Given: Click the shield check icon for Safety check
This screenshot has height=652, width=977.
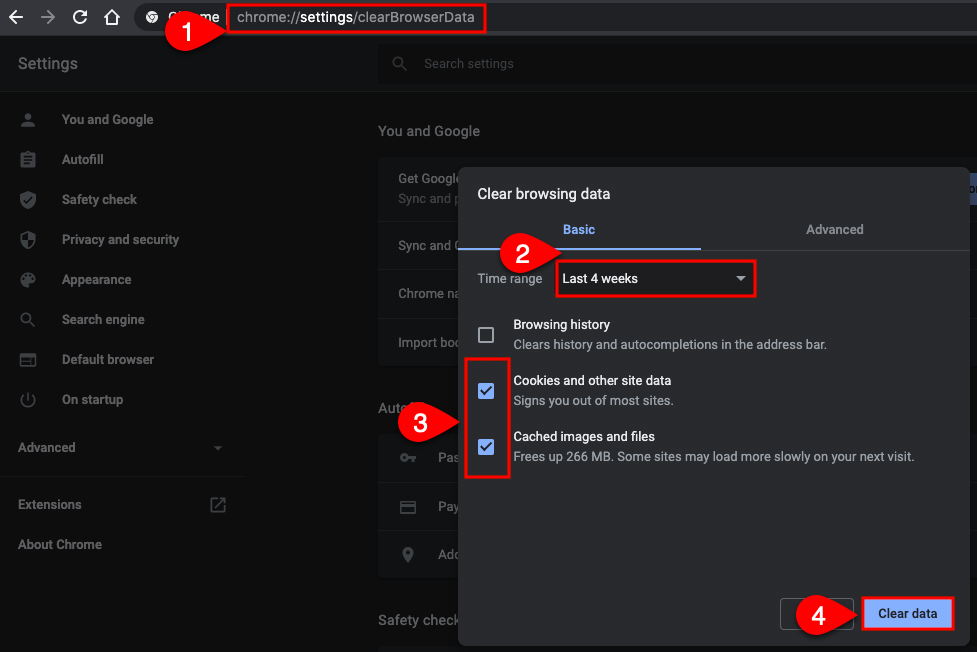Looking at the screenshot, I should click(x=28, y=199).
